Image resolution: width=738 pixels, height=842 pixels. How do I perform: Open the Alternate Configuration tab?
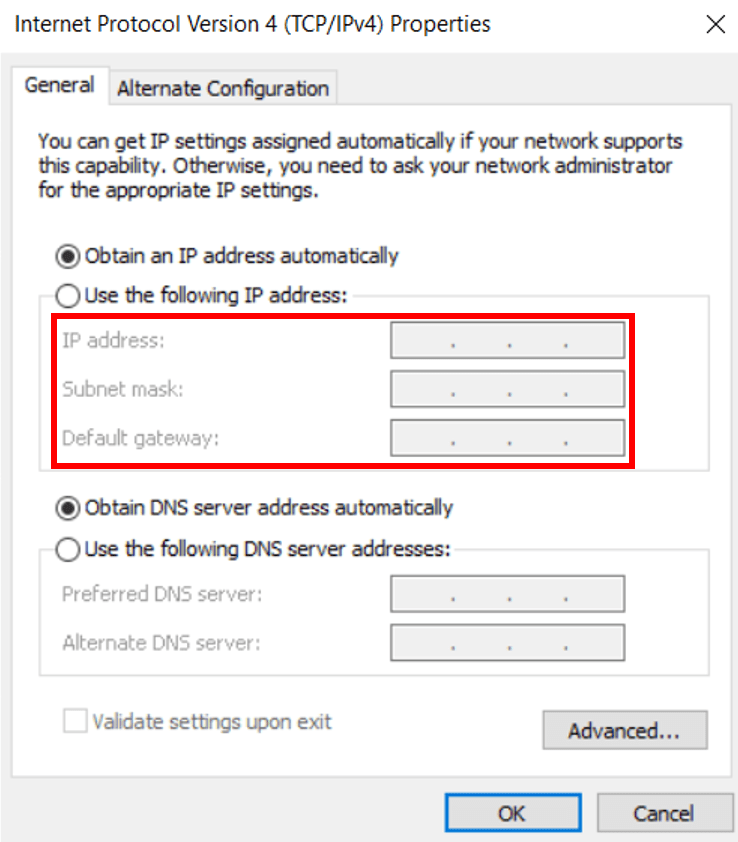pyautogui.click(x=223, y=88)
